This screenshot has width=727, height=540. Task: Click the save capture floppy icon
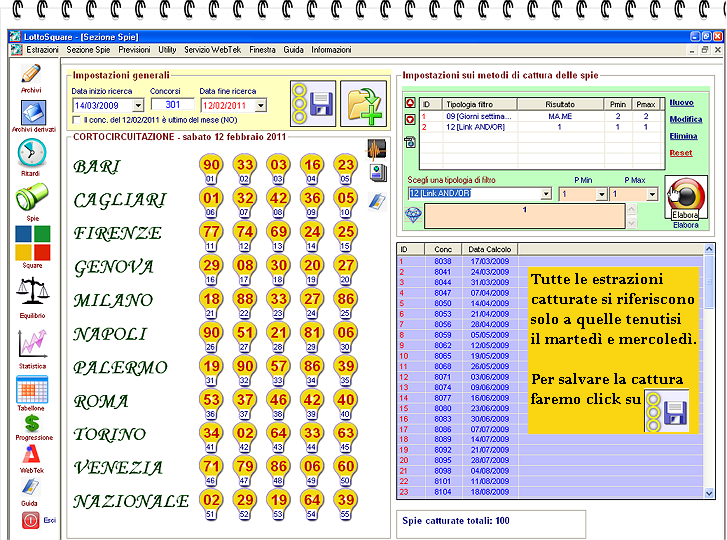point(313,103)
